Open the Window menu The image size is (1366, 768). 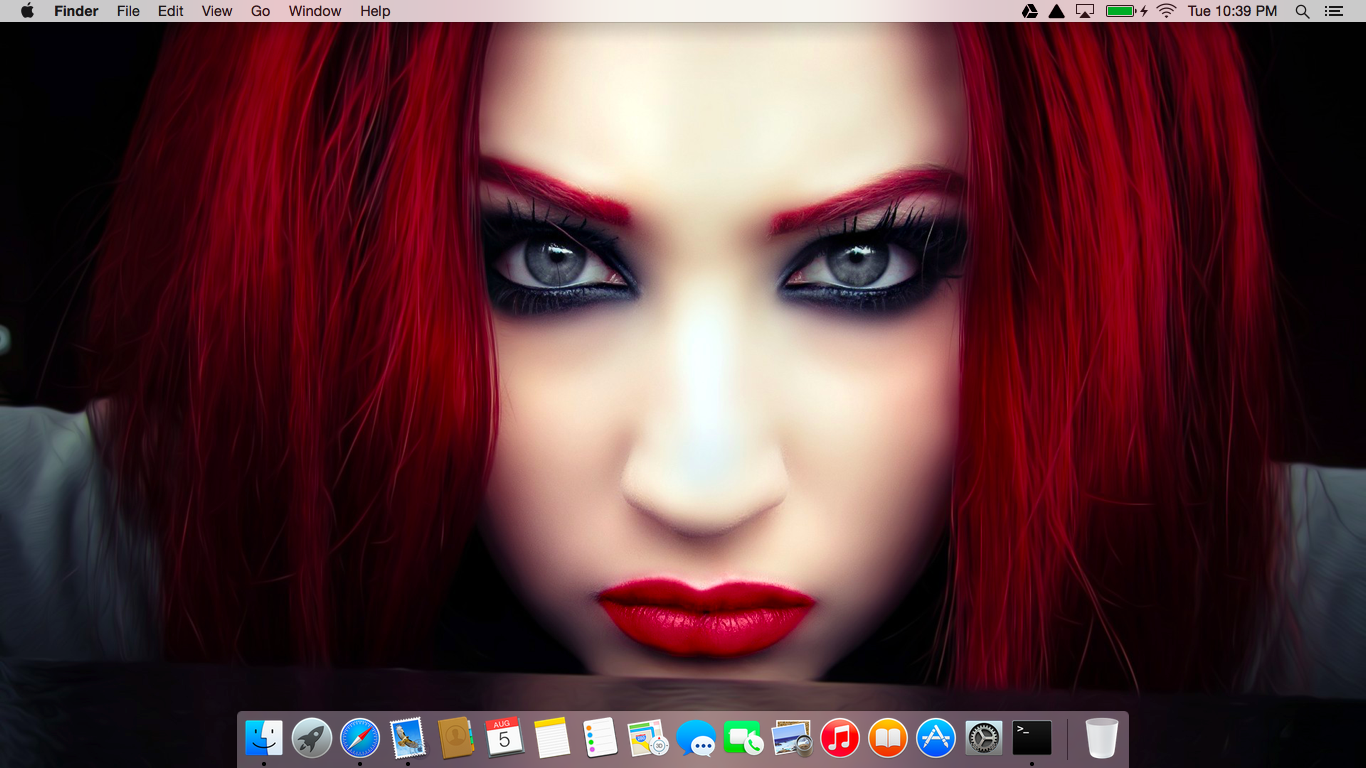315,11
